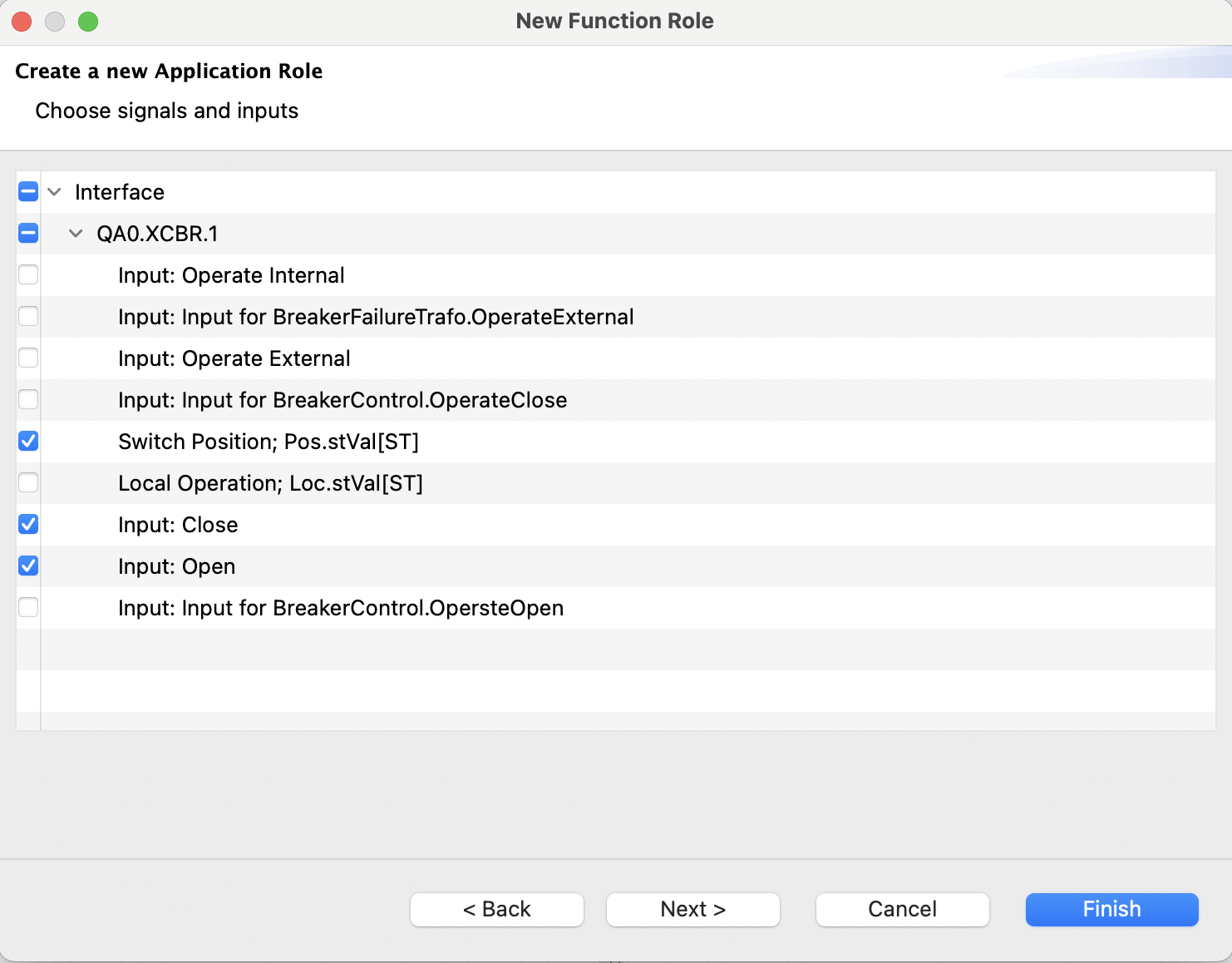Screen dimensions: 1232x963
Task: Uncheck the Input: Open signal
Action: (x=27, y=565)
